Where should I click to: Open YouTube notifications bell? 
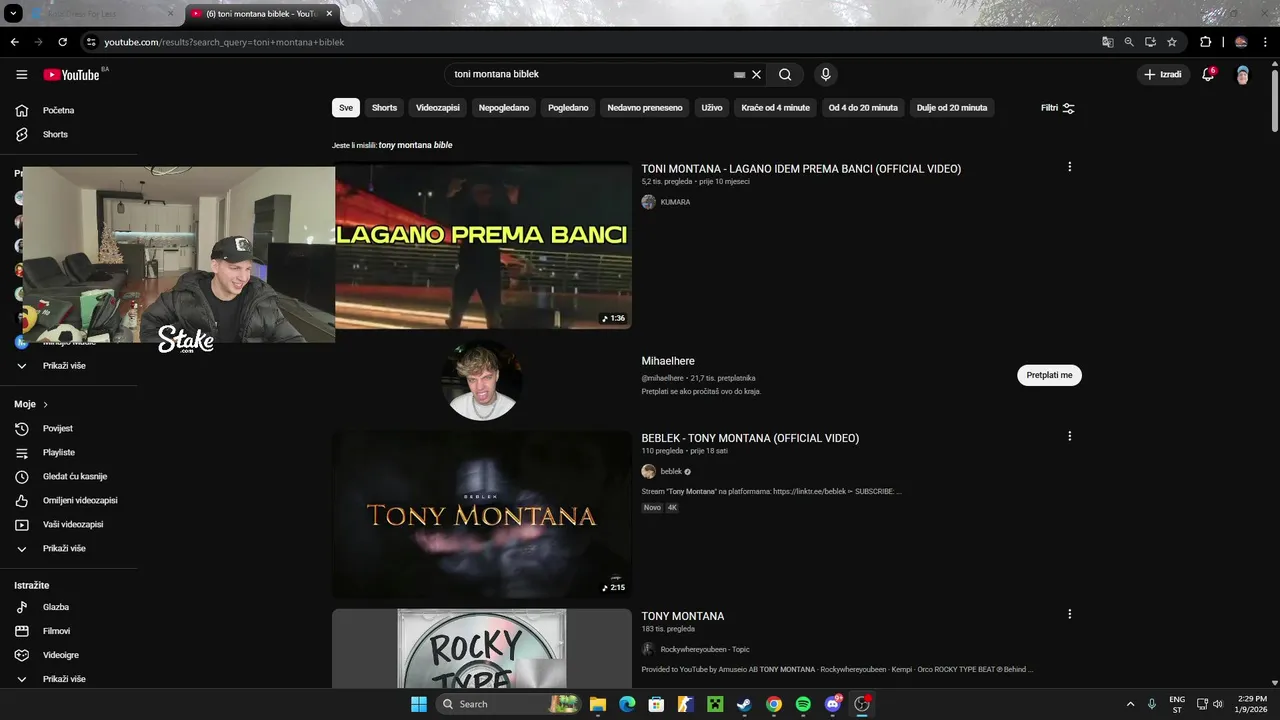1208,74
